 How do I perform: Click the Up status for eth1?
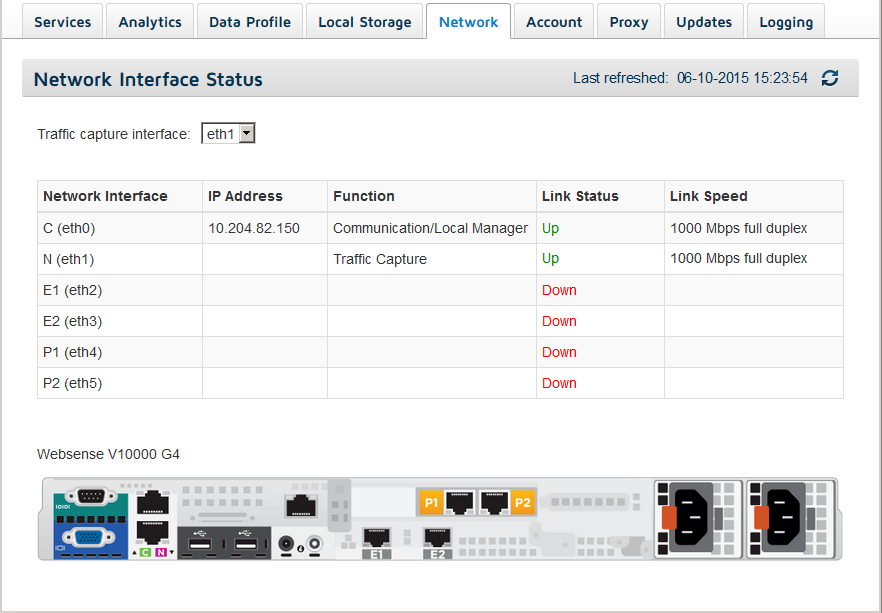point(550,259)
